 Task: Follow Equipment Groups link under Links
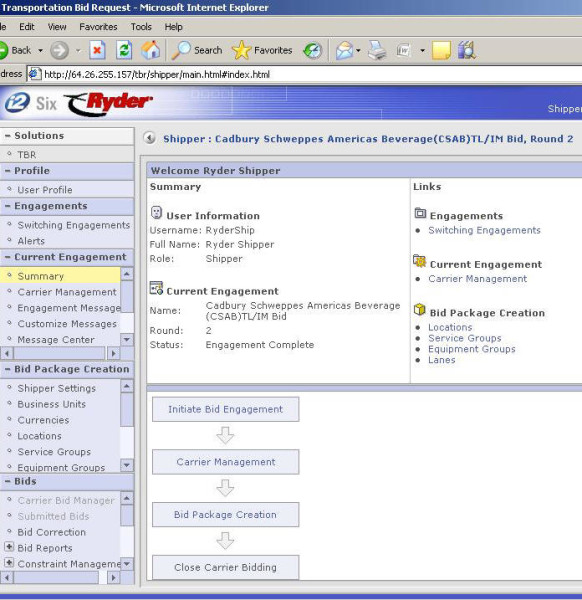[x=472, y=349]
